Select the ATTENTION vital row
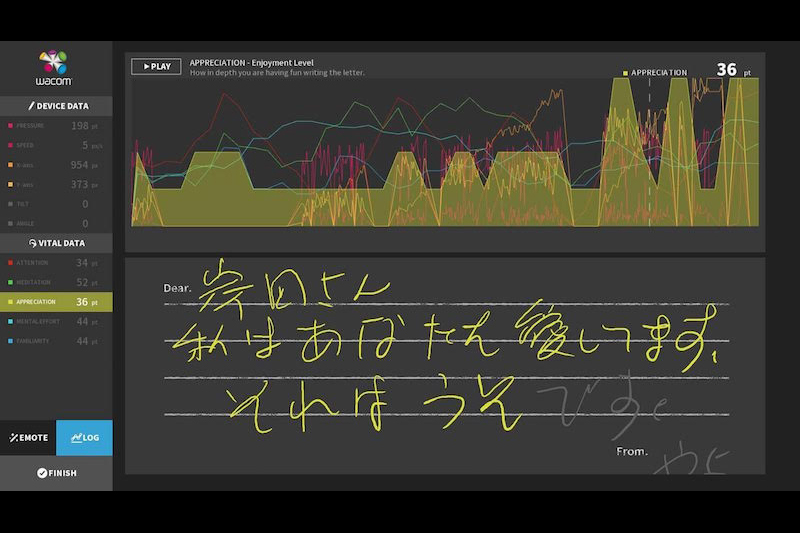Screen dimensions: 800x533 [56, 263]
